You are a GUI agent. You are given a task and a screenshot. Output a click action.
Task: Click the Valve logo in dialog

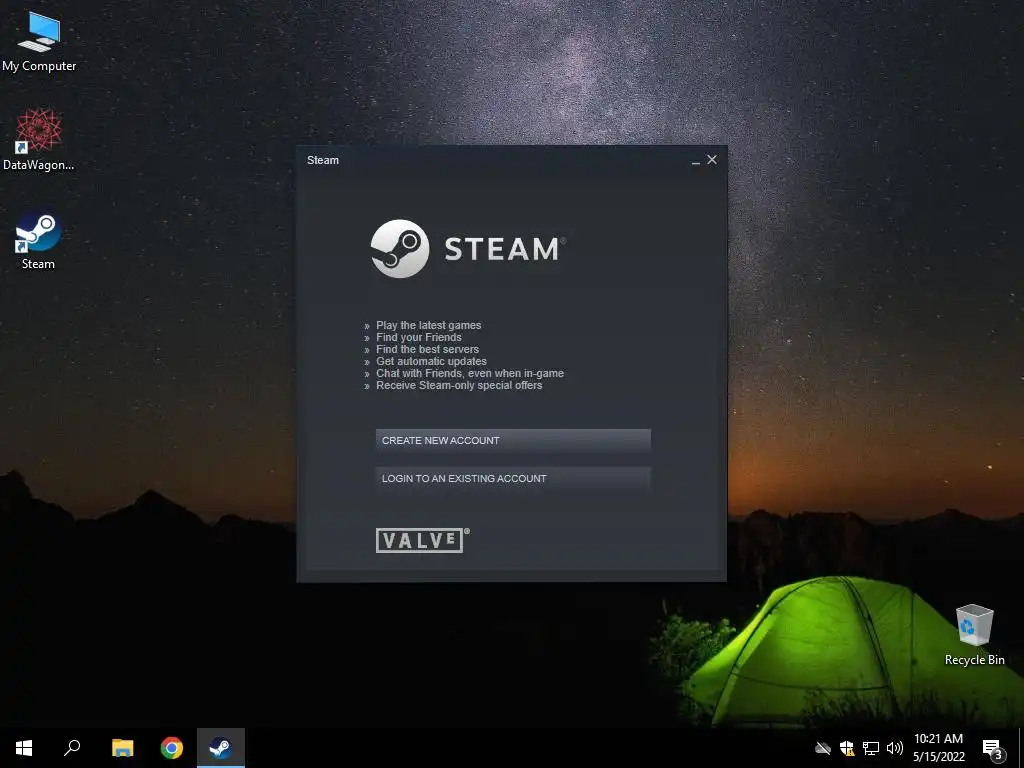coord(423,540)
